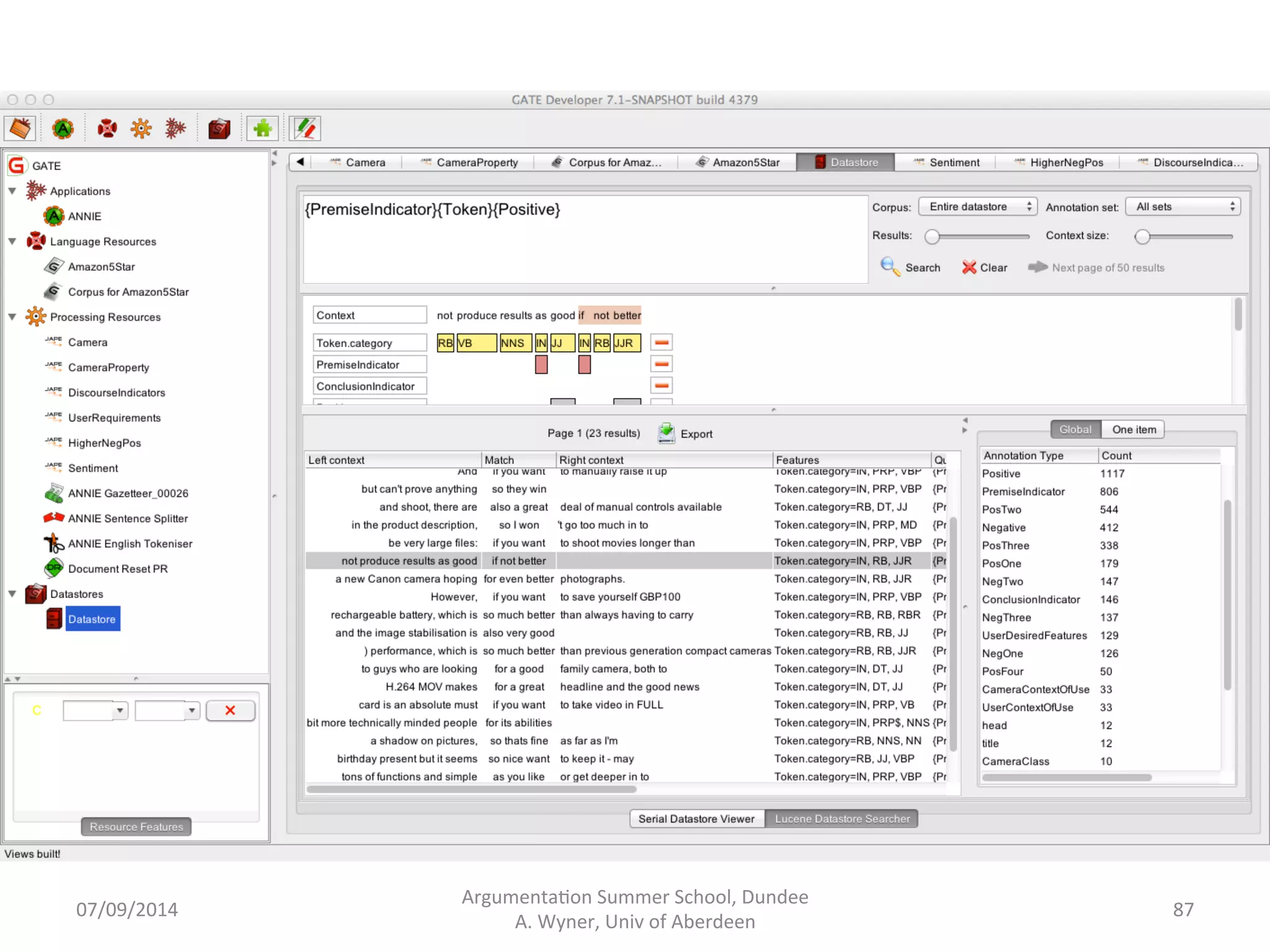Open the Corpus dropdown Entire datastore
This screenshot has height=952, width=1270.
tap(978, 207)
